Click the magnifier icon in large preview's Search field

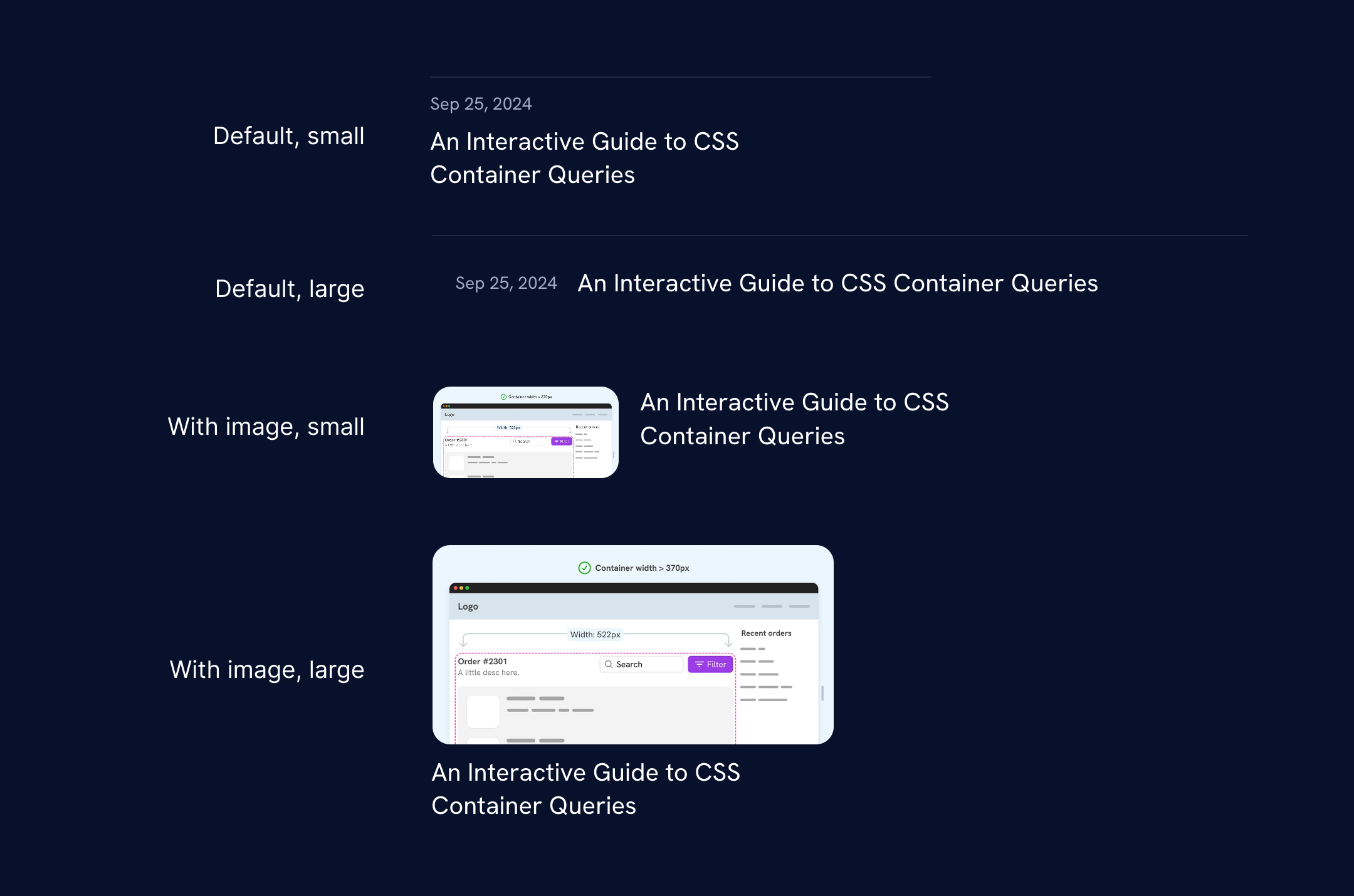point(608,664)
